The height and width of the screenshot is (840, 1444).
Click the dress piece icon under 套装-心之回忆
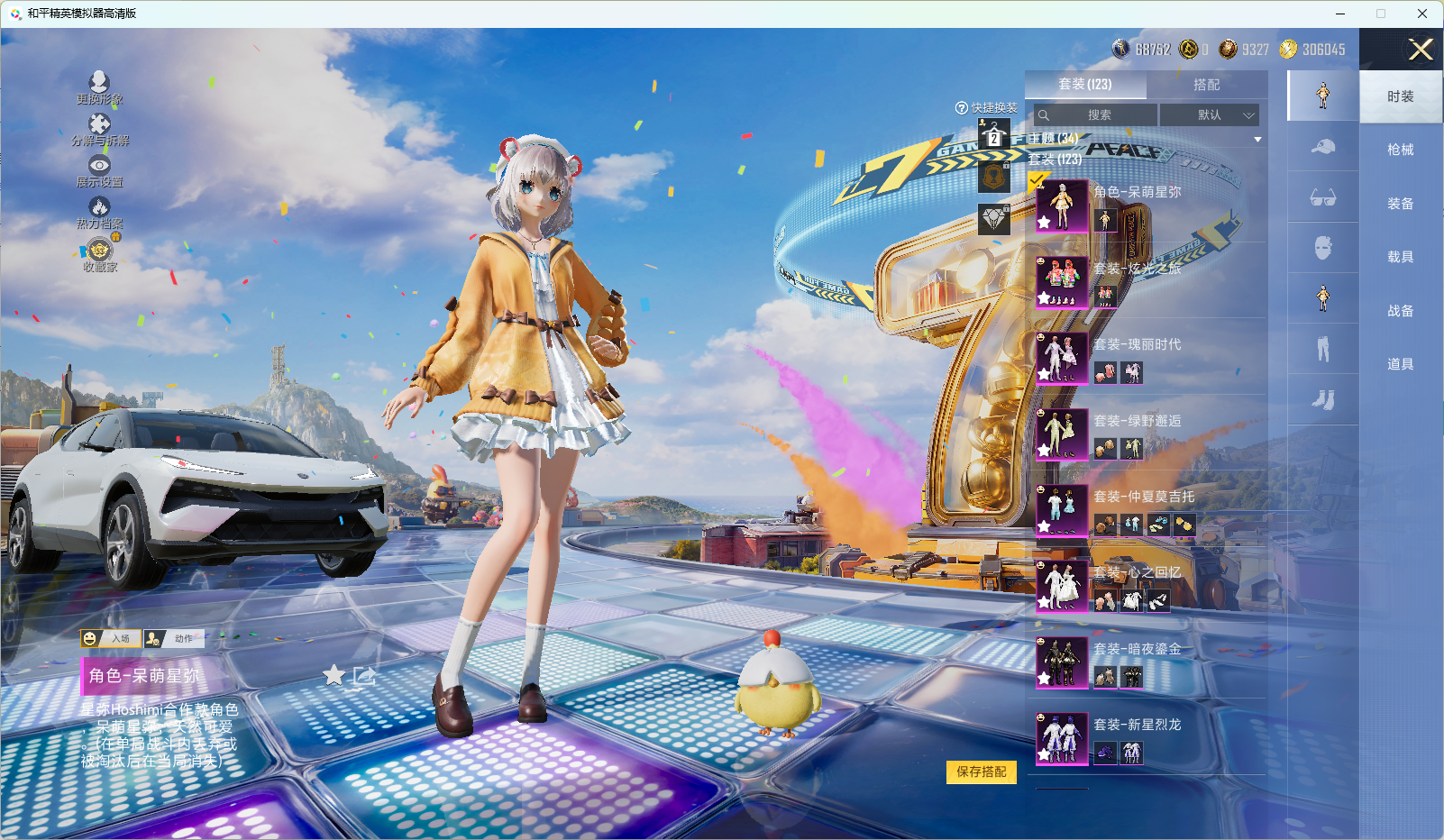(1132, 600)
